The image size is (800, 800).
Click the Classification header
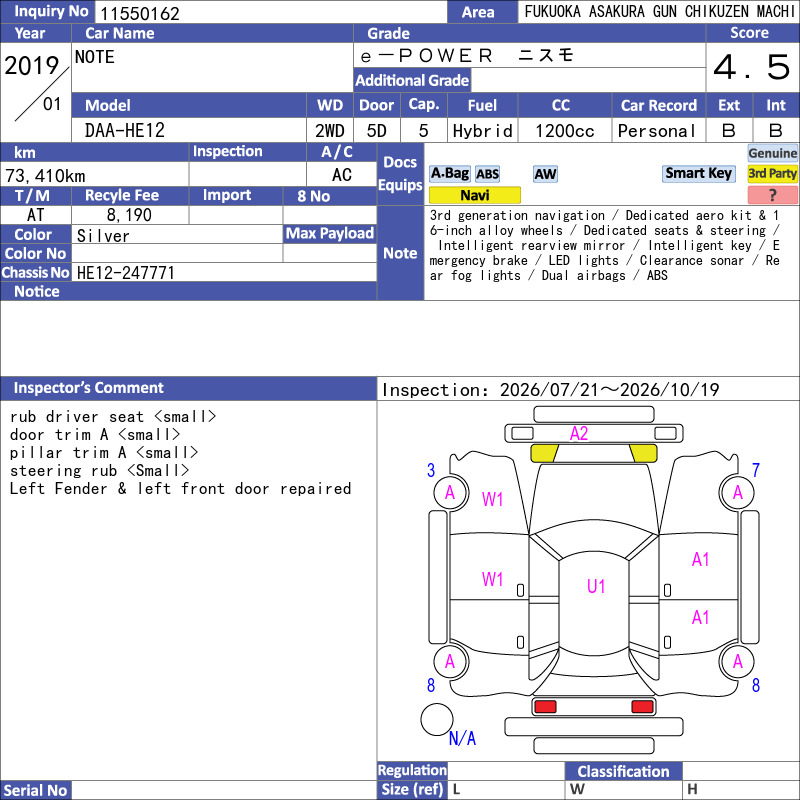pos(623,771)
